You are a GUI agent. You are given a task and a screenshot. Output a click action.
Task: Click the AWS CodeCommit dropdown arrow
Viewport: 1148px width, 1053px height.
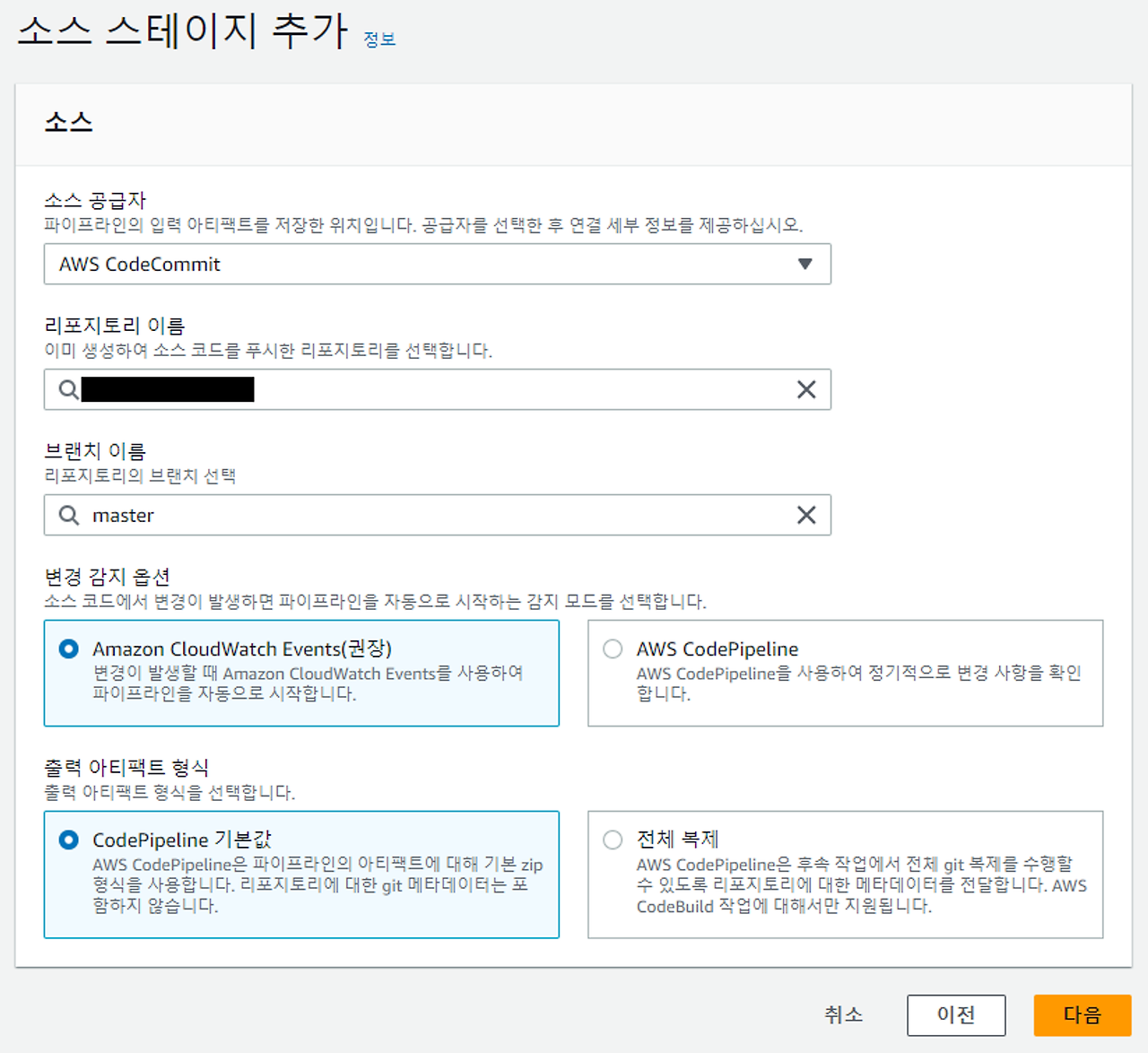click(805, 264)
